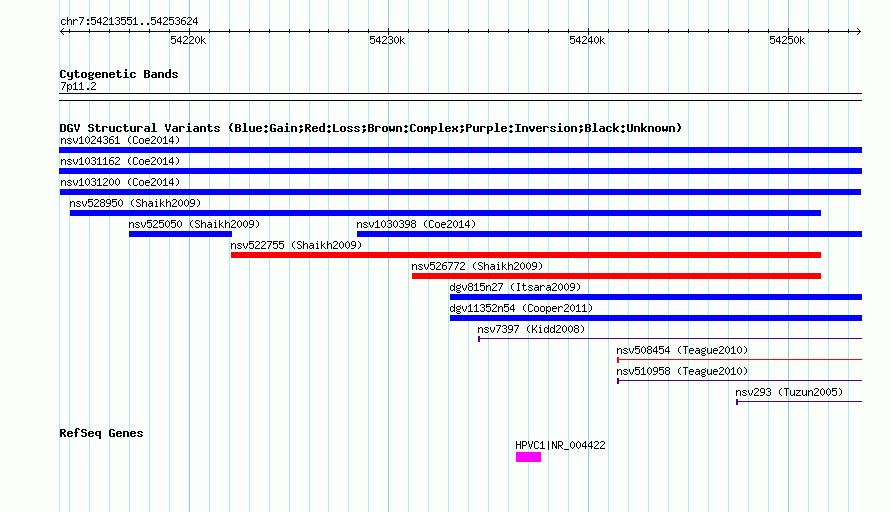This screenshot has width=890, height=512.
Task: Open the dgv11352n54 (Cooper2011) label
Action: tap(521, 308)
